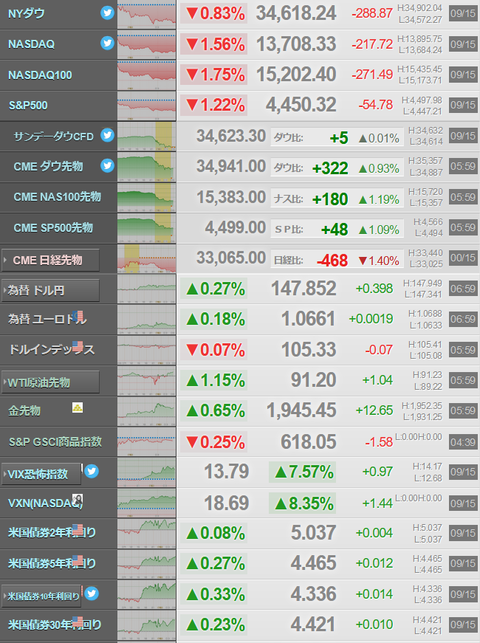The height and width of the screenshot is (643, 480).
Task: Select the ▼1.75% NASDAQ100 change
Action: point(215,75)
